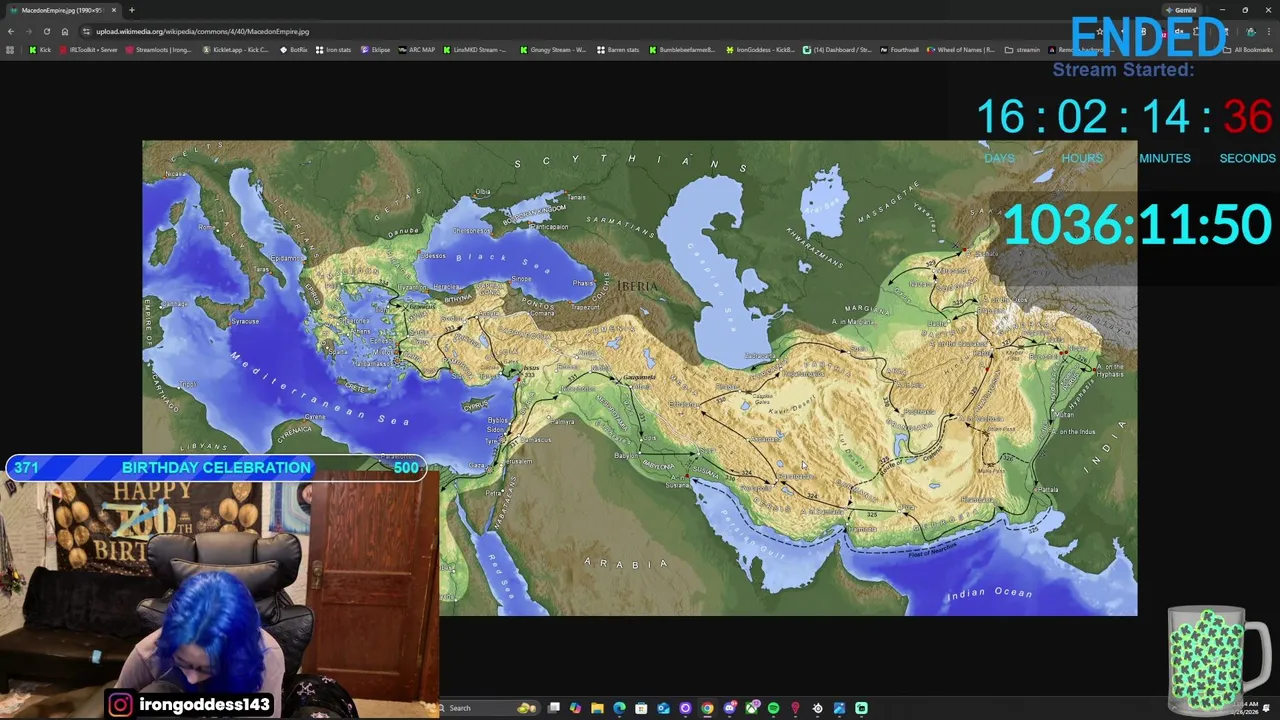
Task: Switch to Google Chrome in the taskbar
Action: 707,708
